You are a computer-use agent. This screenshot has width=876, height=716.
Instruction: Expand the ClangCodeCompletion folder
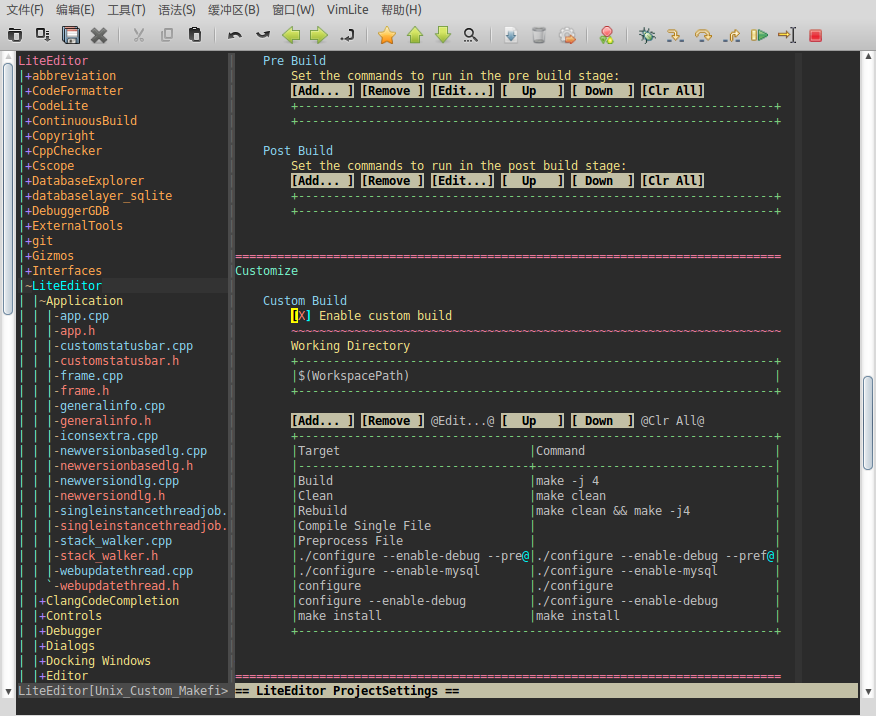pos(42,601)
